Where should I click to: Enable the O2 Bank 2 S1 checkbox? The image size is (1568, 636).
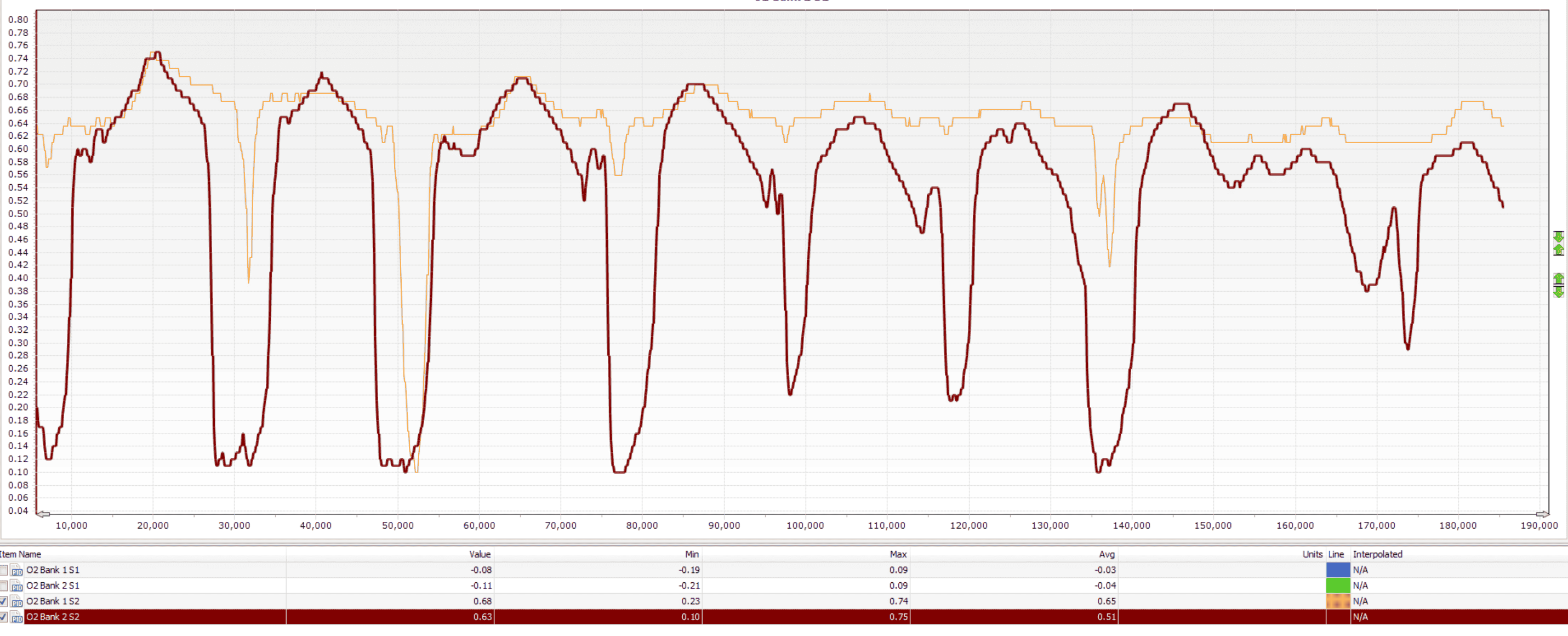4,586
